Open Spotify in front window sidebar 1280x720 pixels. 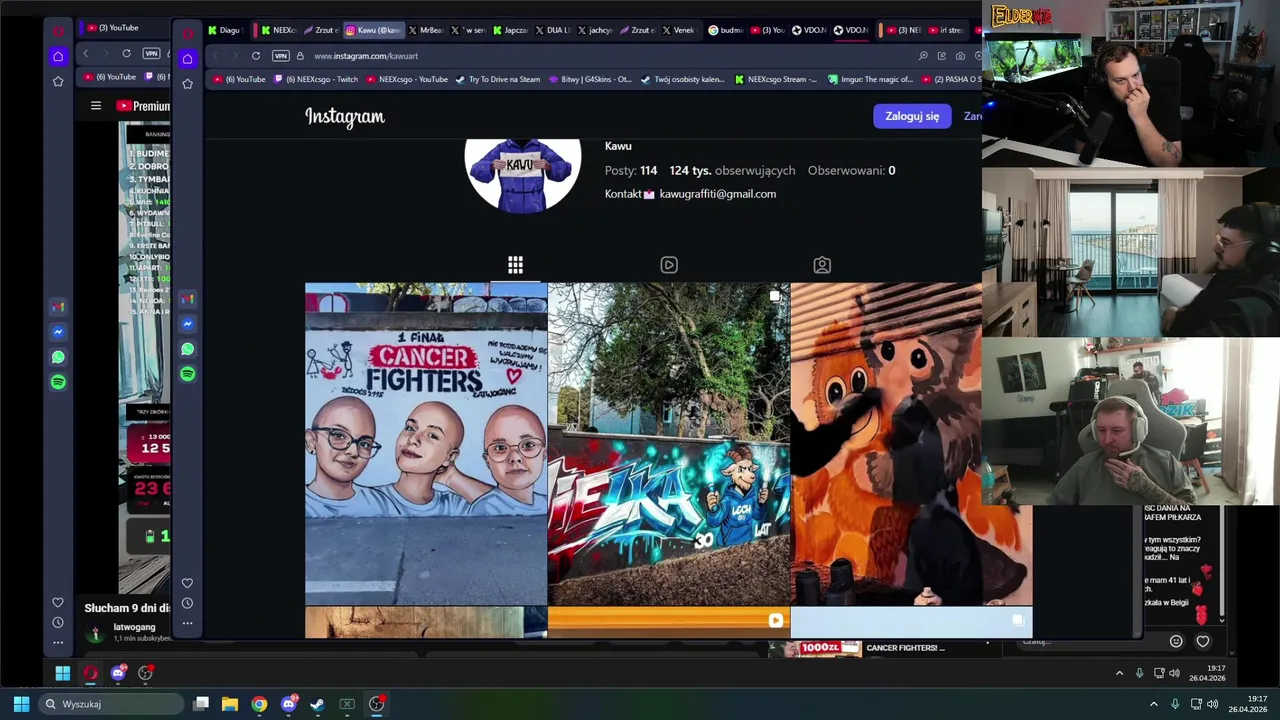187,374
